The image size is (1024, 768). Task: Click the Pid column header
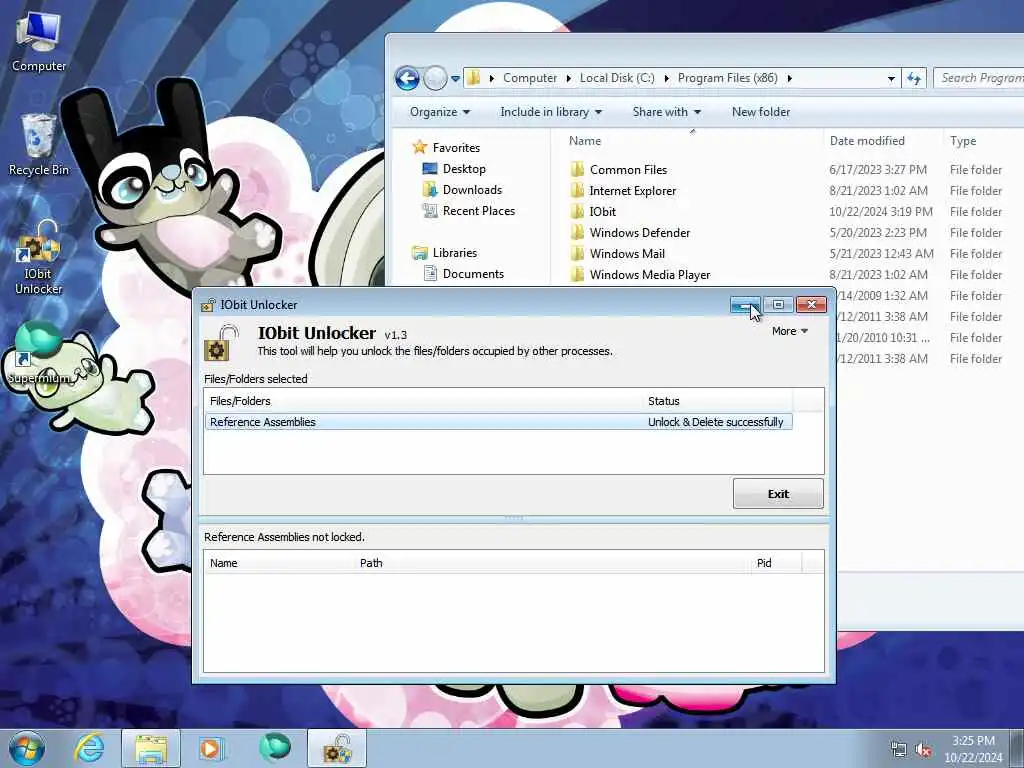pyautogui.click(x=776, y=563)
